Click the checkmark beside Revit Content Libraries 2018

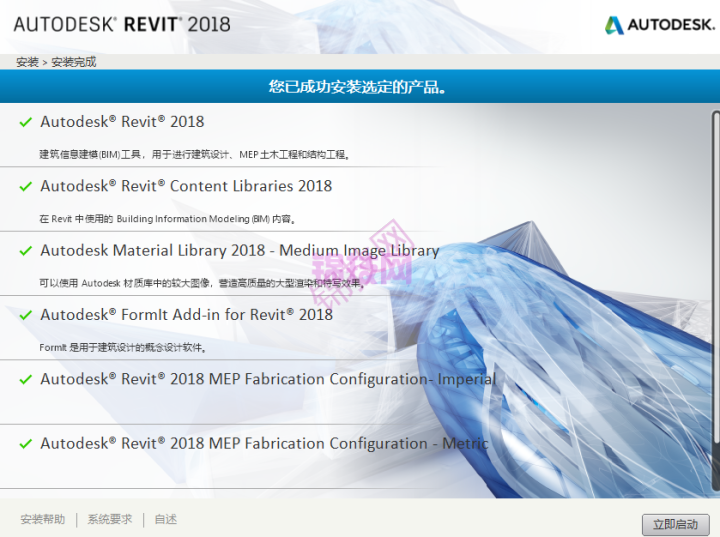(26, 187)
